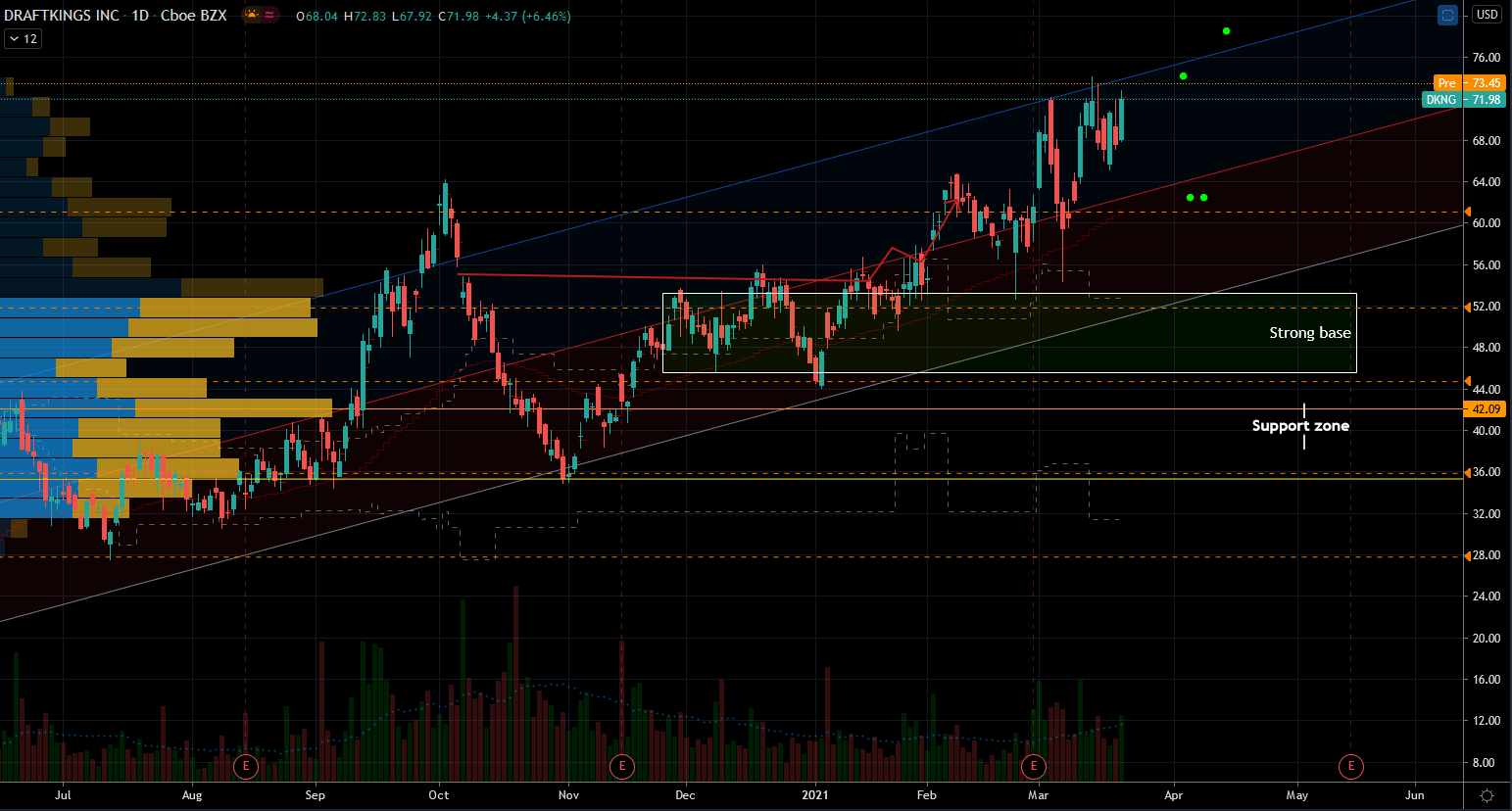
Task: Select left green dot of pair near 62
Action: [1190, 198]
